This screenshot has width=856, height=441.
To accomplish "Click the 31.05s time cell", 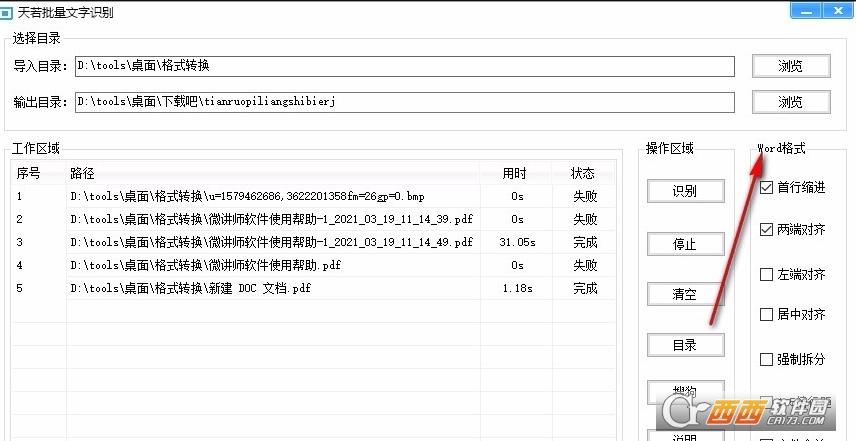I will click(517, 242).
